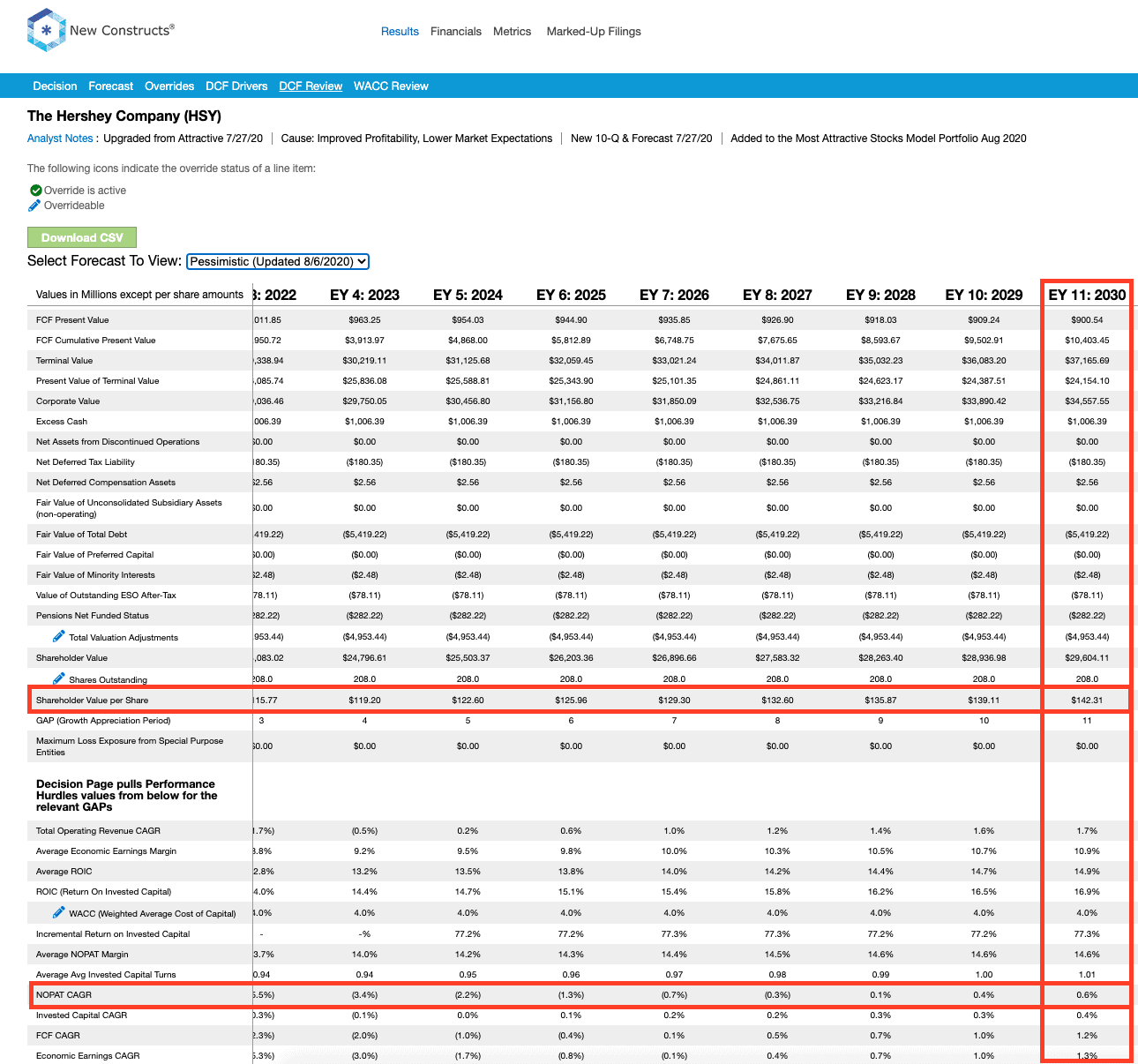This screenshot has width=1138, height=1064.
Task: Click the EY 4: 2023 column header
Action: tap(364, 295)
